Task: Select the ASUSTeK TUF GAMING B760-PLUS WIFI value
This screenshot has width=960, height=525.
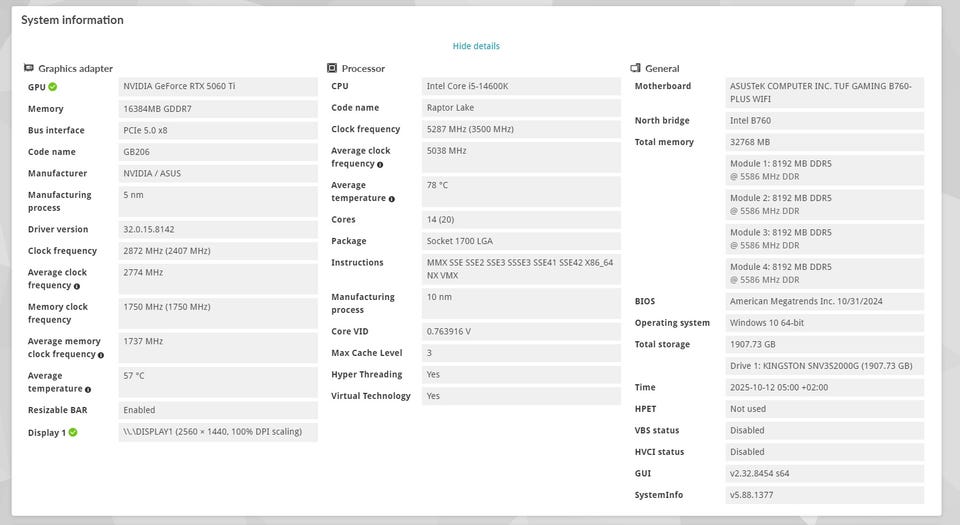Action: (825, 92)
